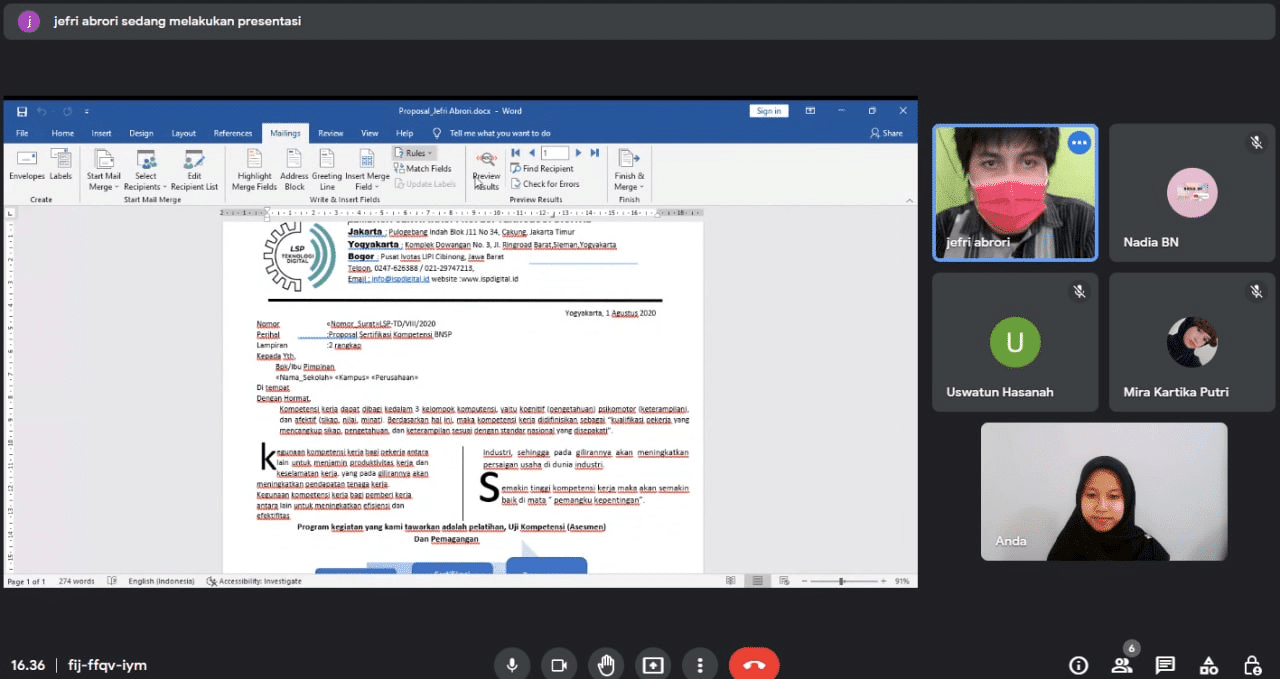This screenshot has width=1280, height=679.
Task: Click the Sign in button
Action: coord(769,111)
